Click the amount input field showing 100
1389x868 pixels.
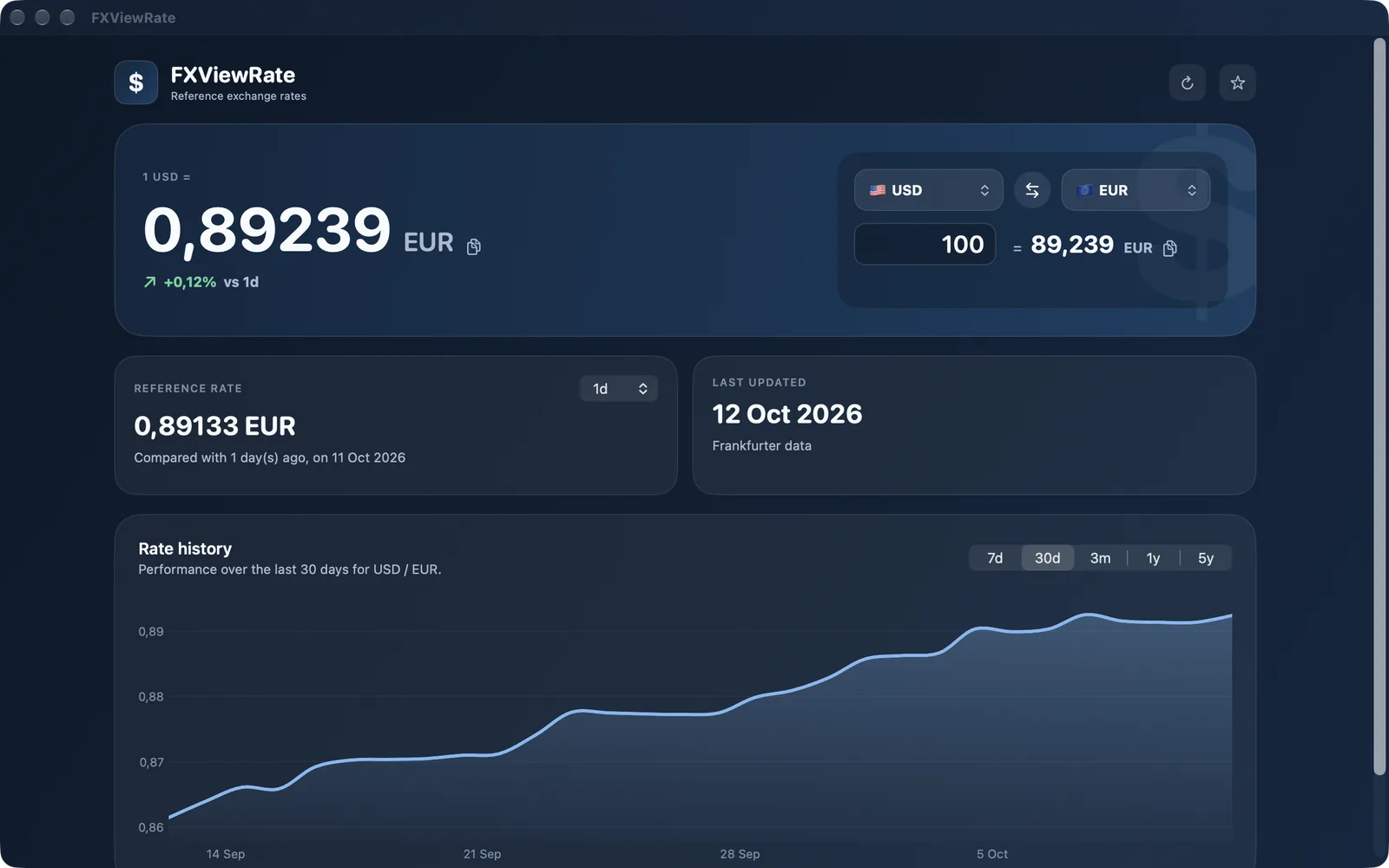[x=925, y=244]
